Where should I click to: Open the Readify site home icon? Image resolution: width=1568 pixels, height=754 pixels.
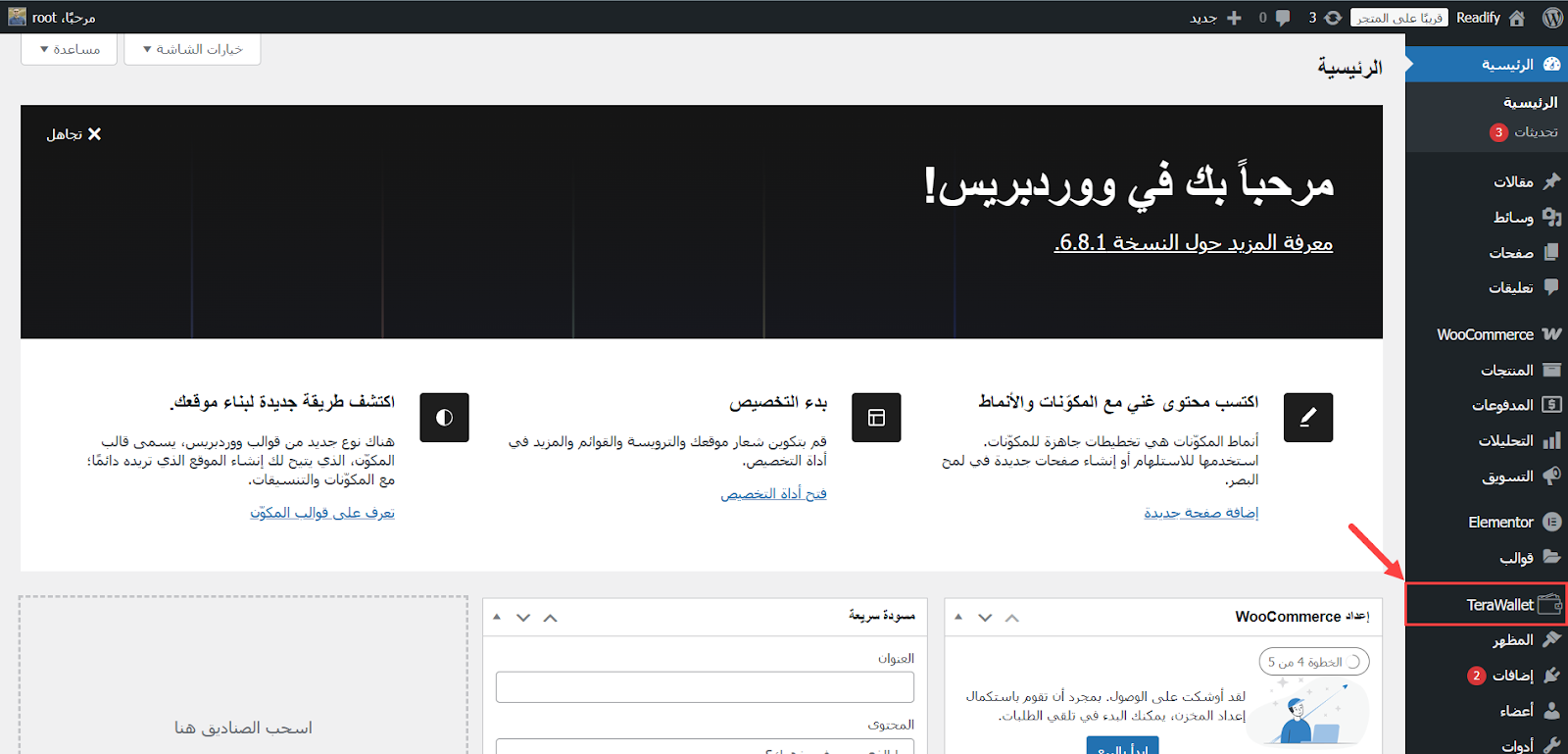tap(1517, 18)
